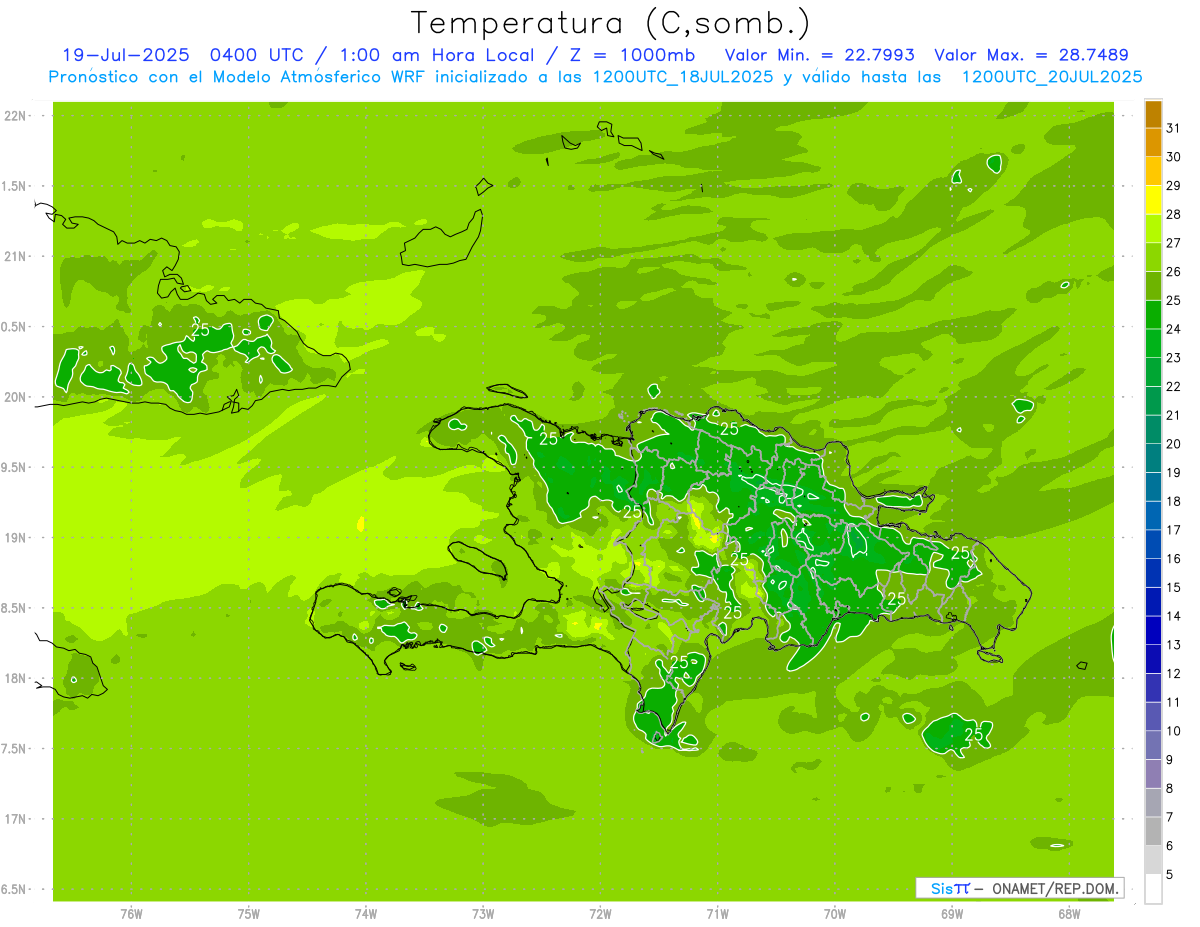Select the '1200UTC_20JUL2025' valid-until time text

[x=1051, y=77]
